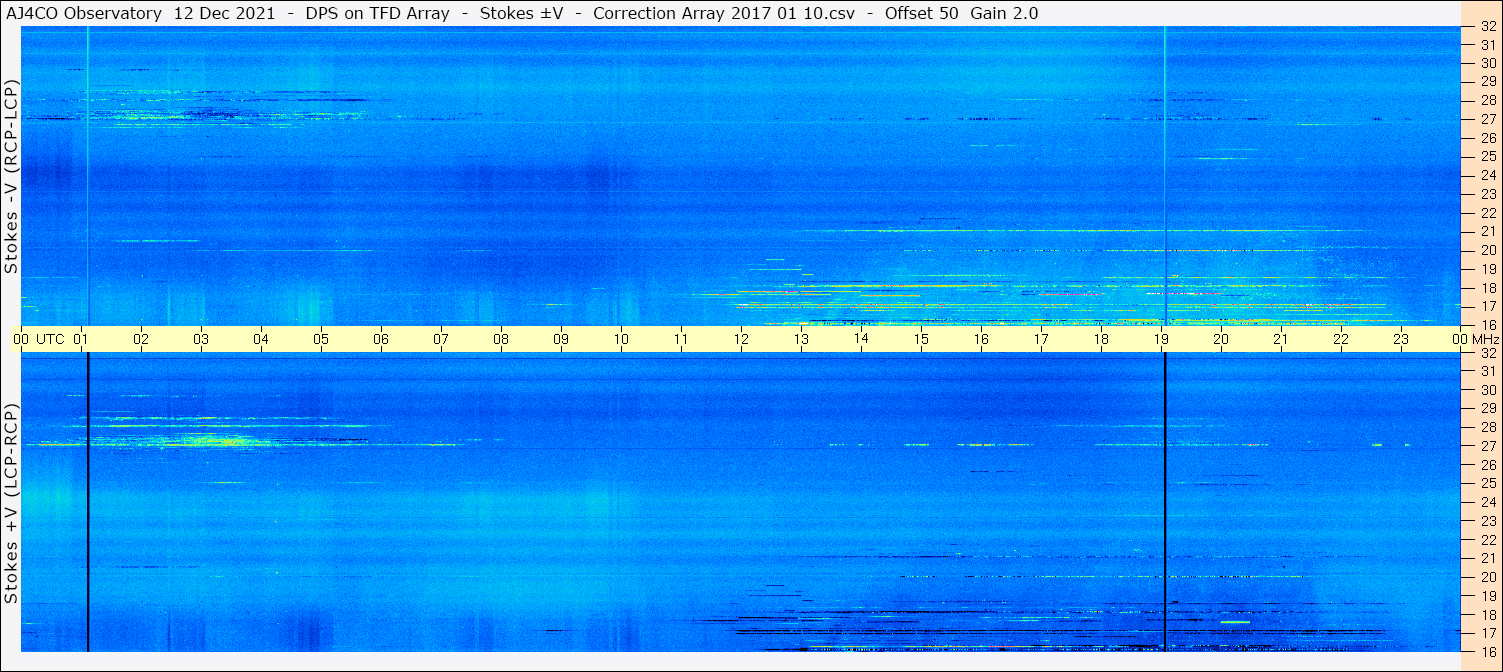1503x672 pixels.
Task: Click the 'Stokes -V (RCP-LCP)' axis label
Action: tap(11, 177)
